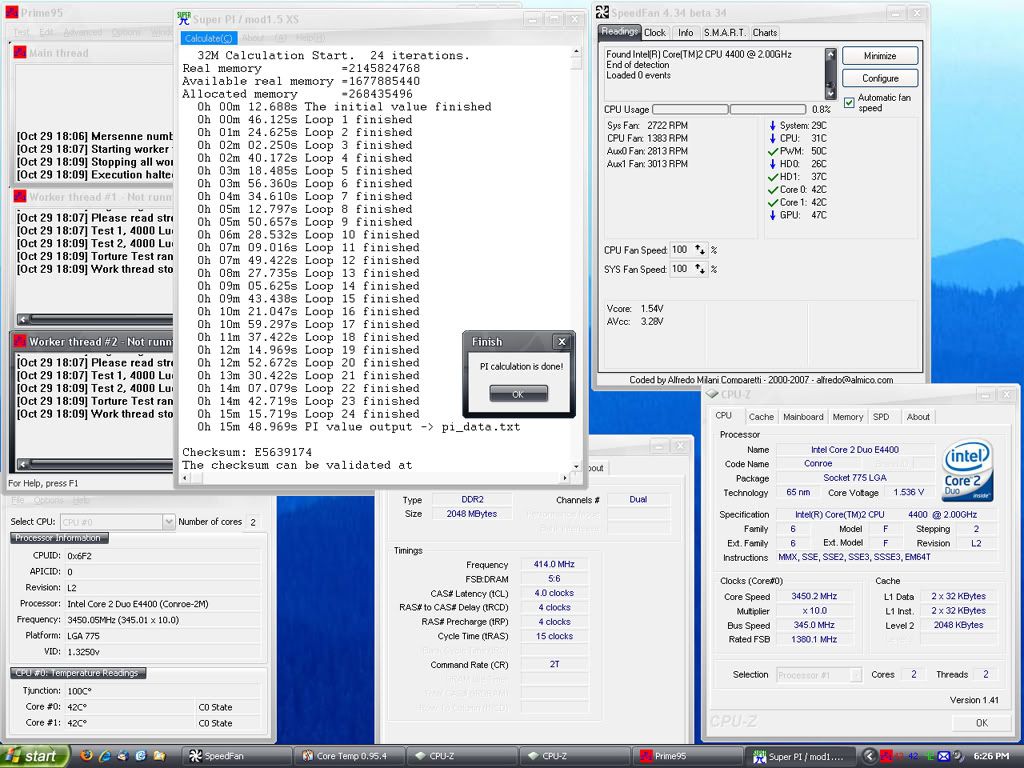Click the left scroll arrow in Worker thread #1
The height and width of the screenshot is (768, 1024).
(24, 319)
